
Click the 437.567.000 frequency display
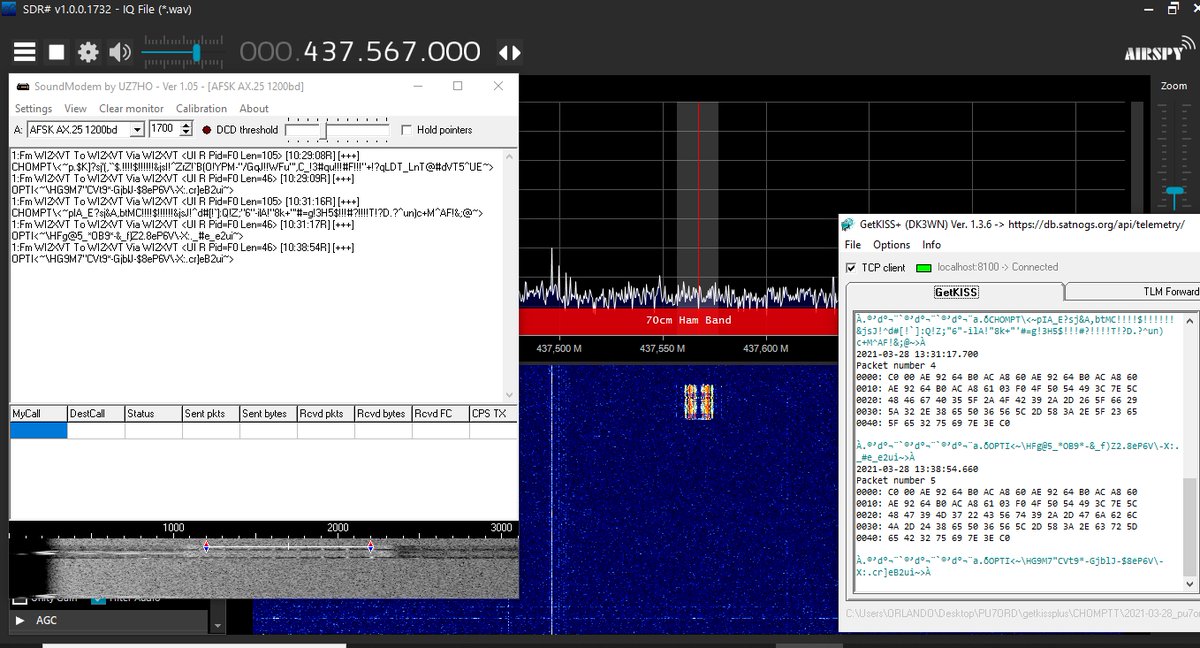pos(360,53)
